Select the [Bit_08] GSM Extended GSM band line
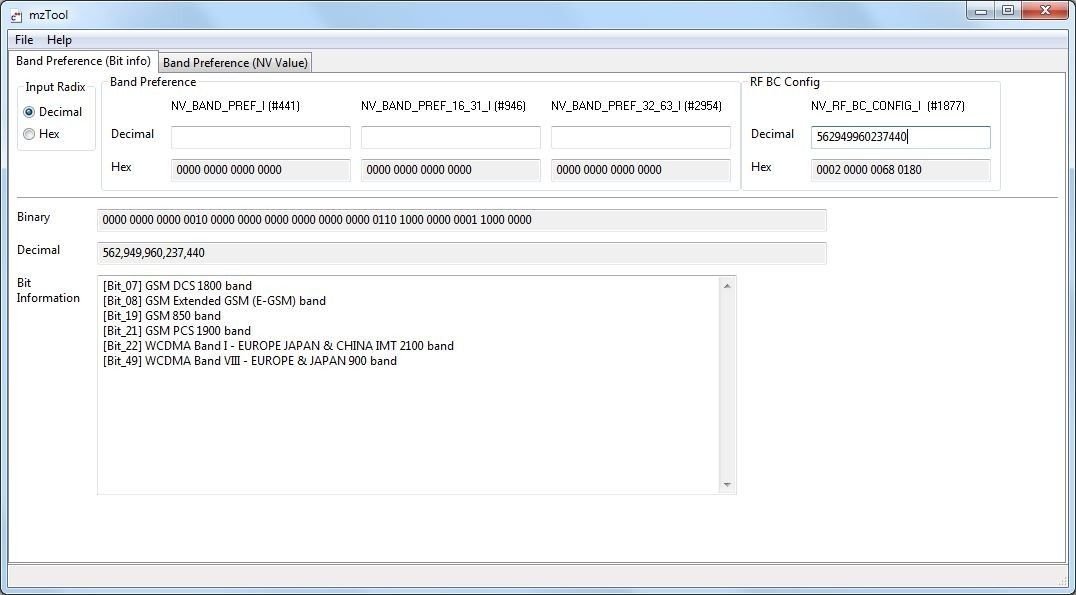Viewport: 1076px width, 595px height. click(x=214, y=301)
